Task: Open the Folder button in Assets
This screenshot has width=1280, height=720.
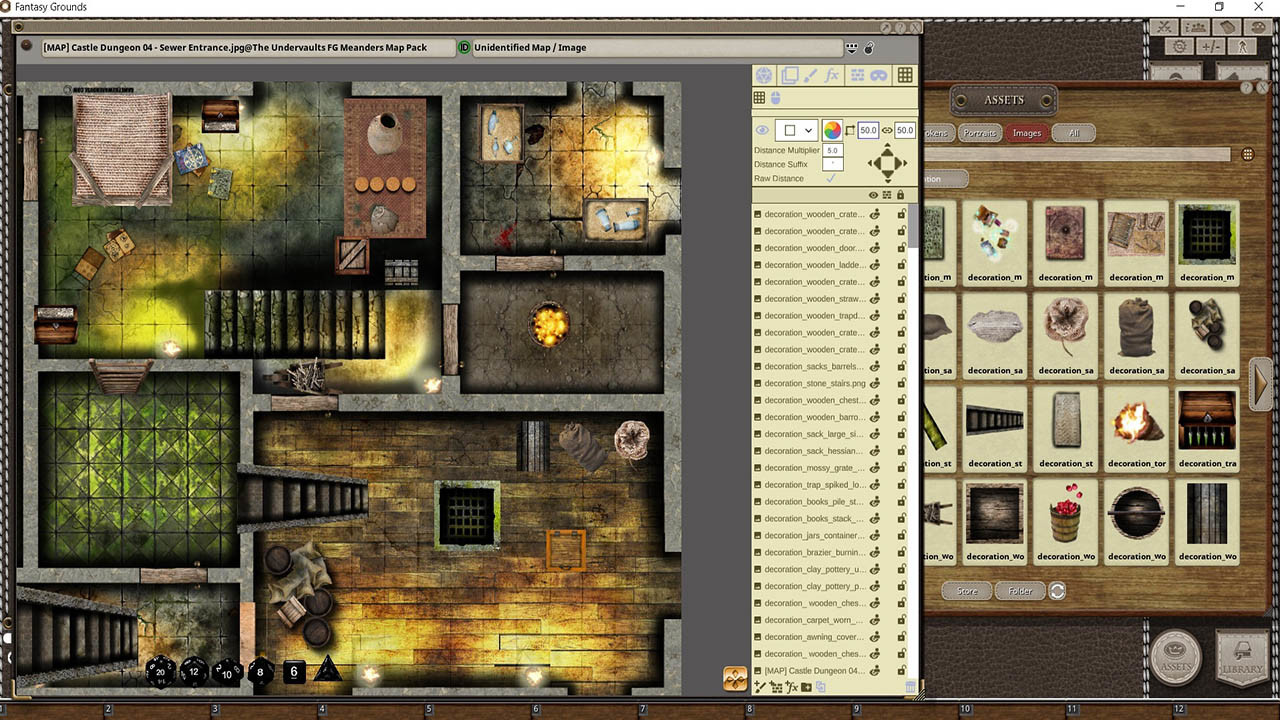Action: pos(1019,591)
